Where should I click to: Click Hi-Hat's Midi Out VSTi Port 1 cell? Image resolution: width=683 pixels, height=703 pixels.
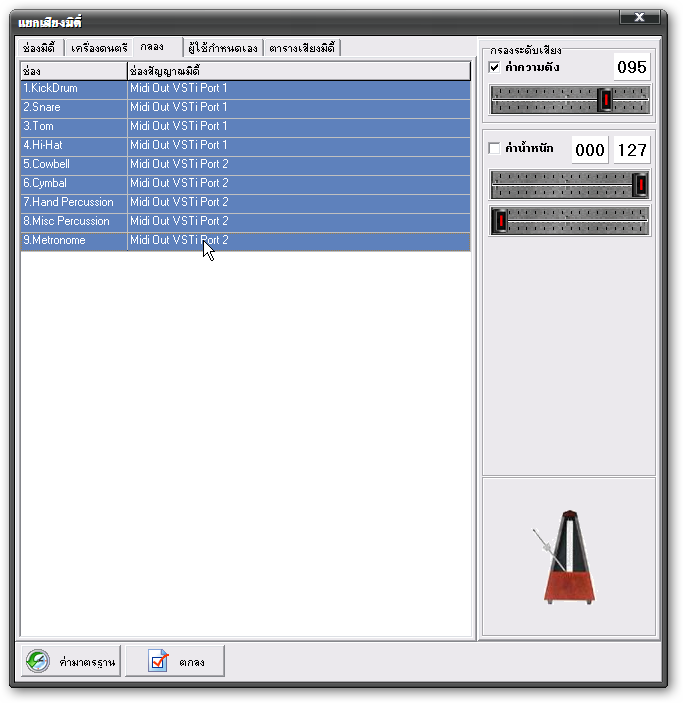click(299, 145)
